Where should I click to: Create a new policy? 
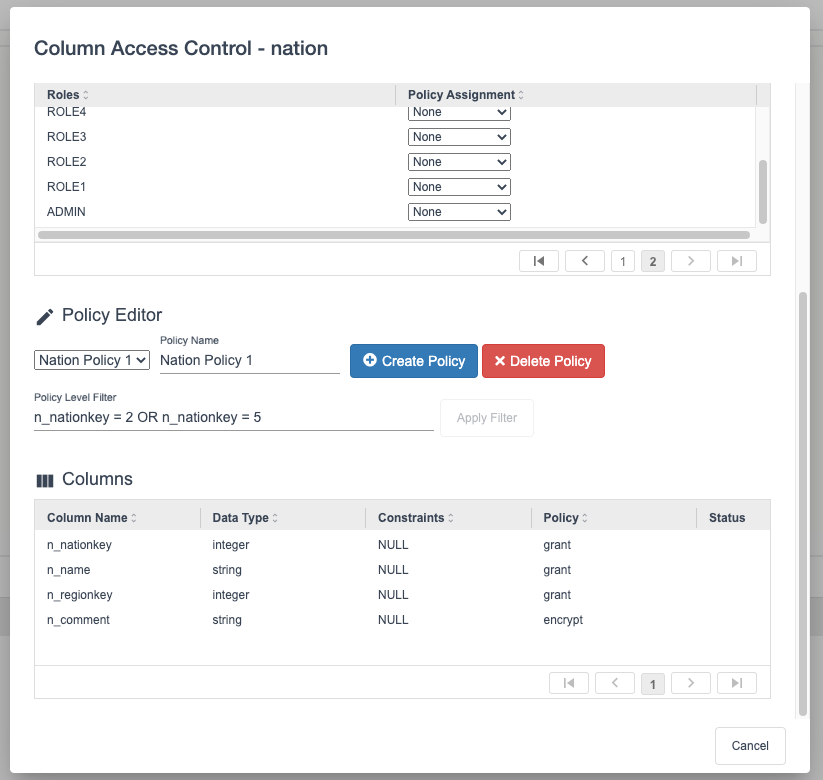(x=413, y=361)
